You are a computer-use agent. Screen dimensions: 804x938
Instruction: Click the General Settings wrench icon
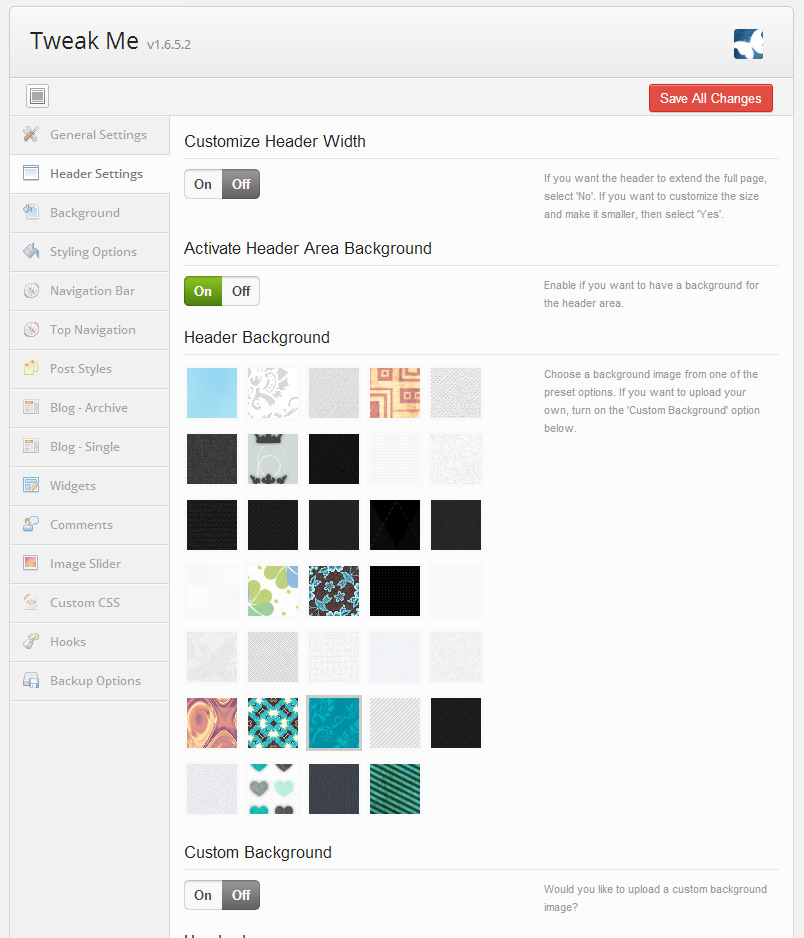pos(31,135)
